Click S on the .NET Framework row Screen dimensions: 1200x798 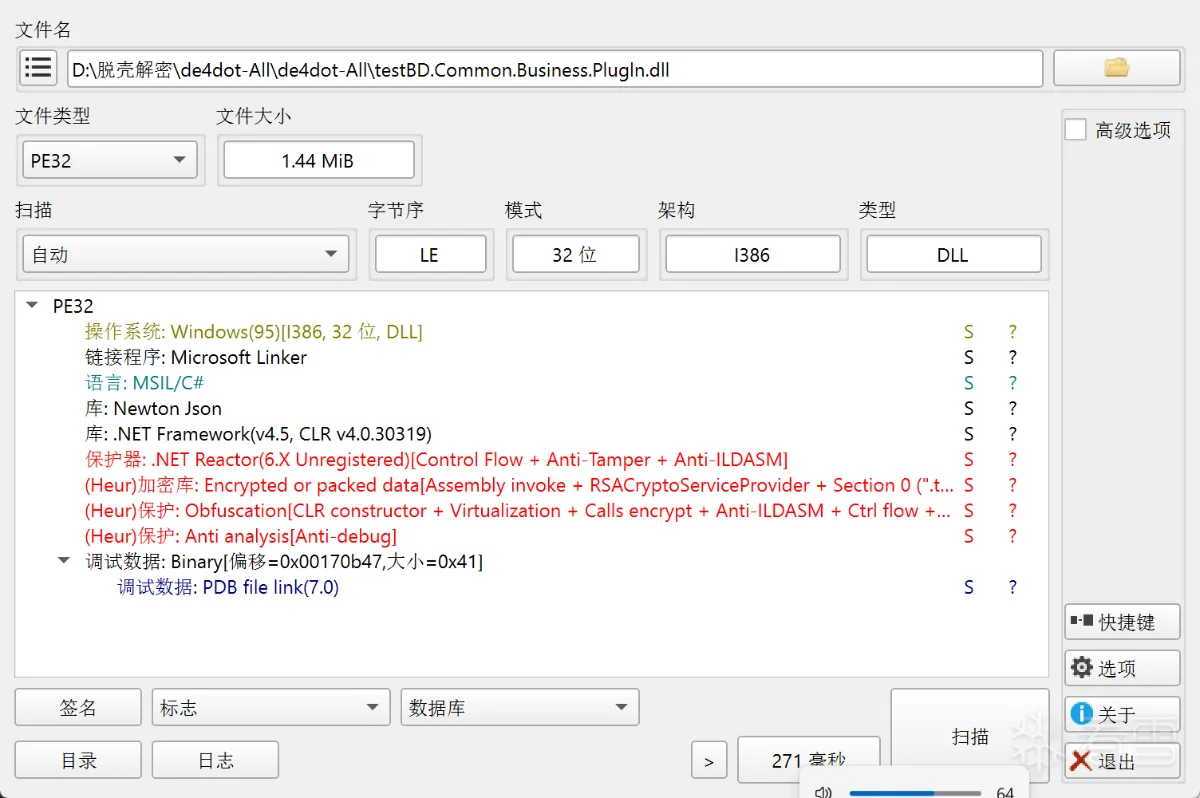coord(969,434)
